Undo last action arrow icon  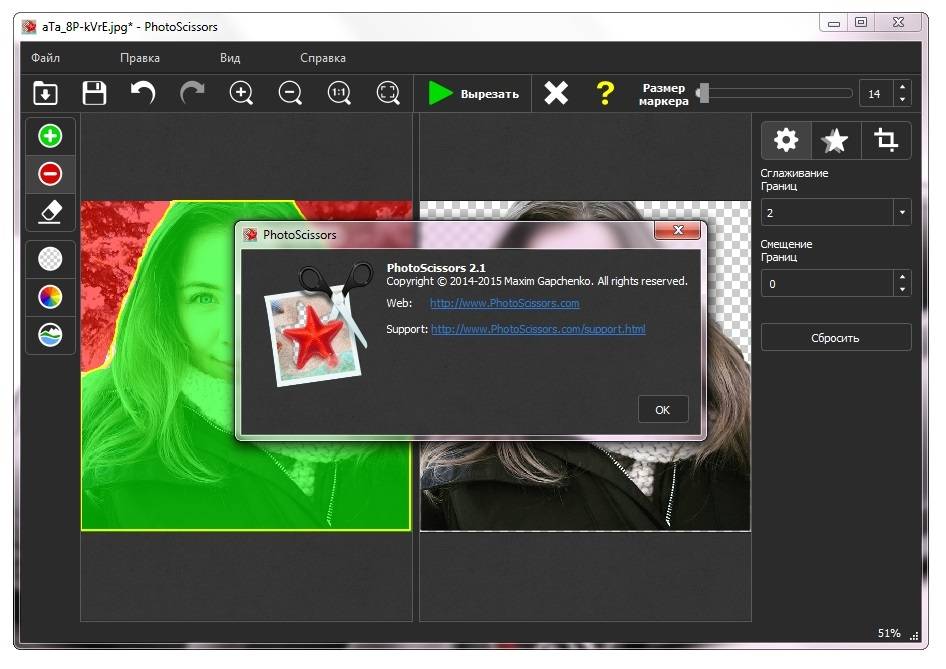143,94
